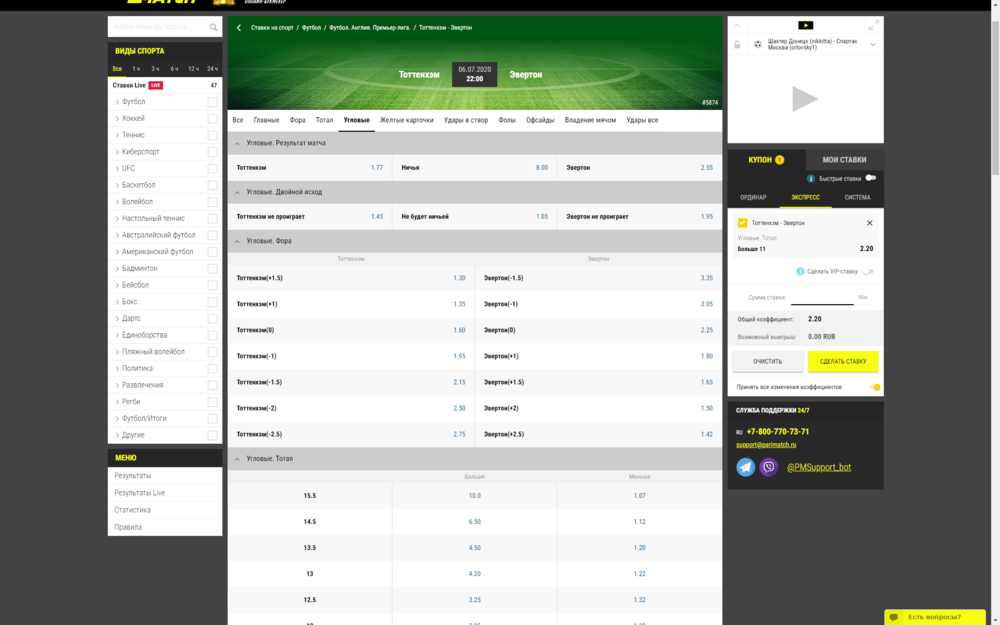Click the Футбол. Англия. Премьер-лига breadcrumb
This screenshot has width=1000, height=625.
[x=369, y=27]
